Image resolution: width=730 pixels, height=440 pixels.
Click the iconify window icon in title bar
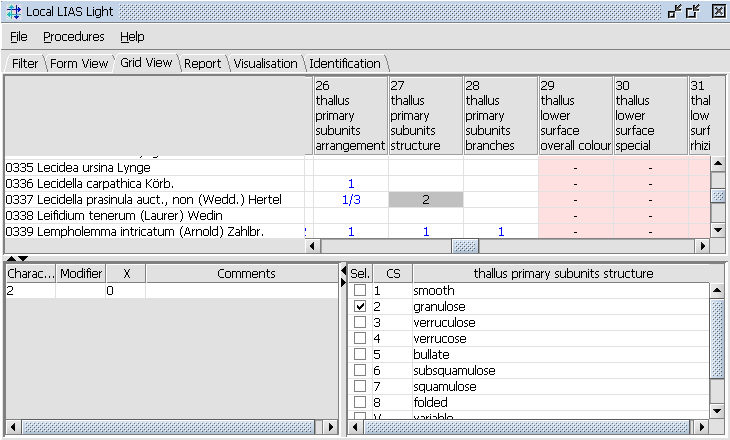click(675, 11)
